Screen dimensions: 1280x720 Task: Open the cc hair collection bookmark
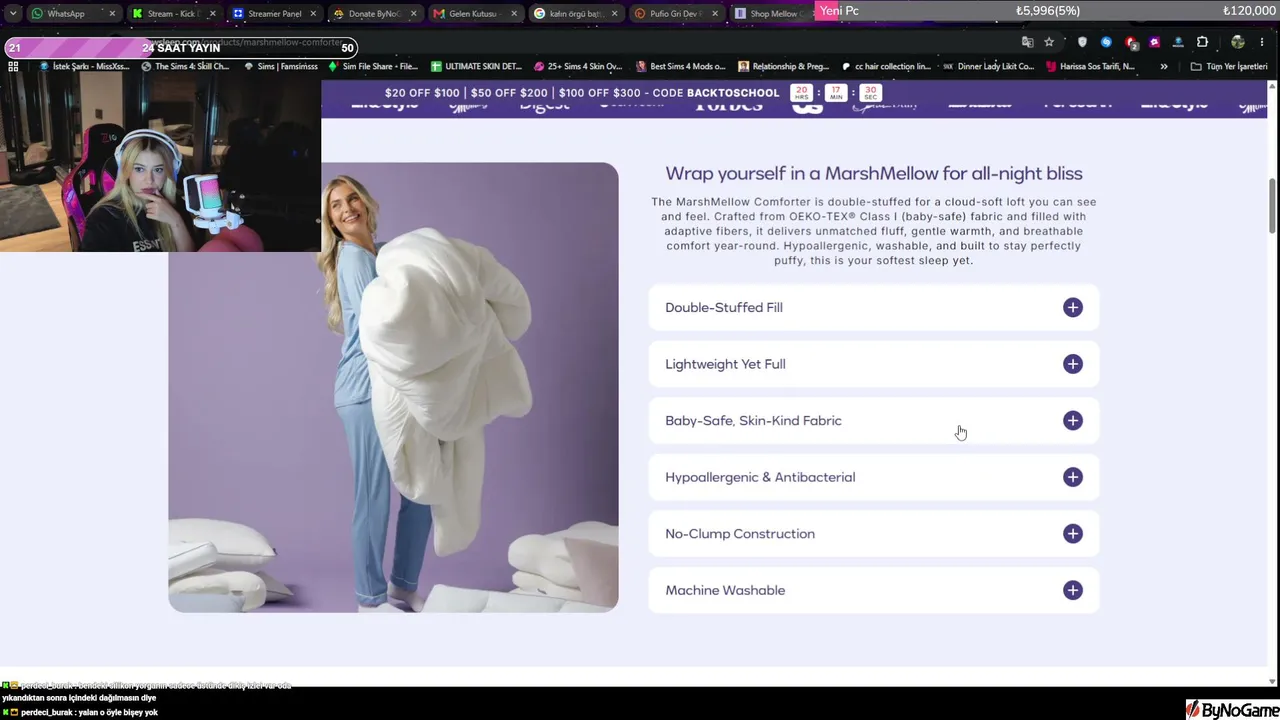(x=886, y=67)
